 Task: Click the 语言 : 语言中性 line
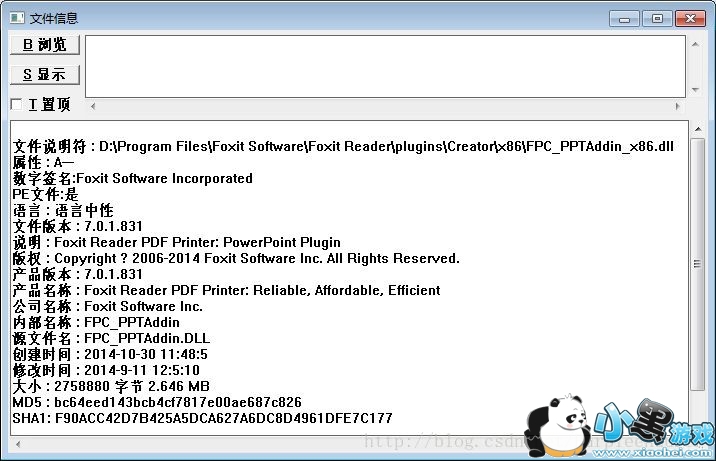63,210
